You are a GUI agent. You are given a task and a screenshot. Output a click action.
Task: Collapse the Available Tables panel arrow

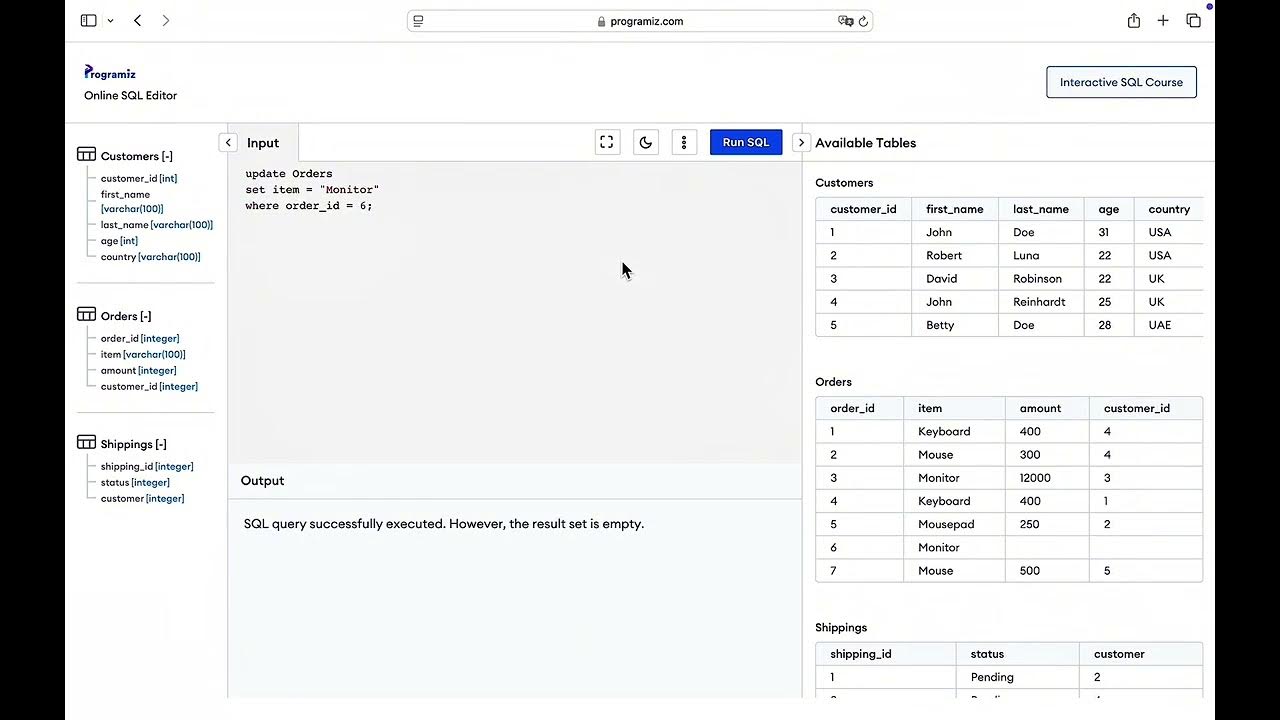(801, 142)
